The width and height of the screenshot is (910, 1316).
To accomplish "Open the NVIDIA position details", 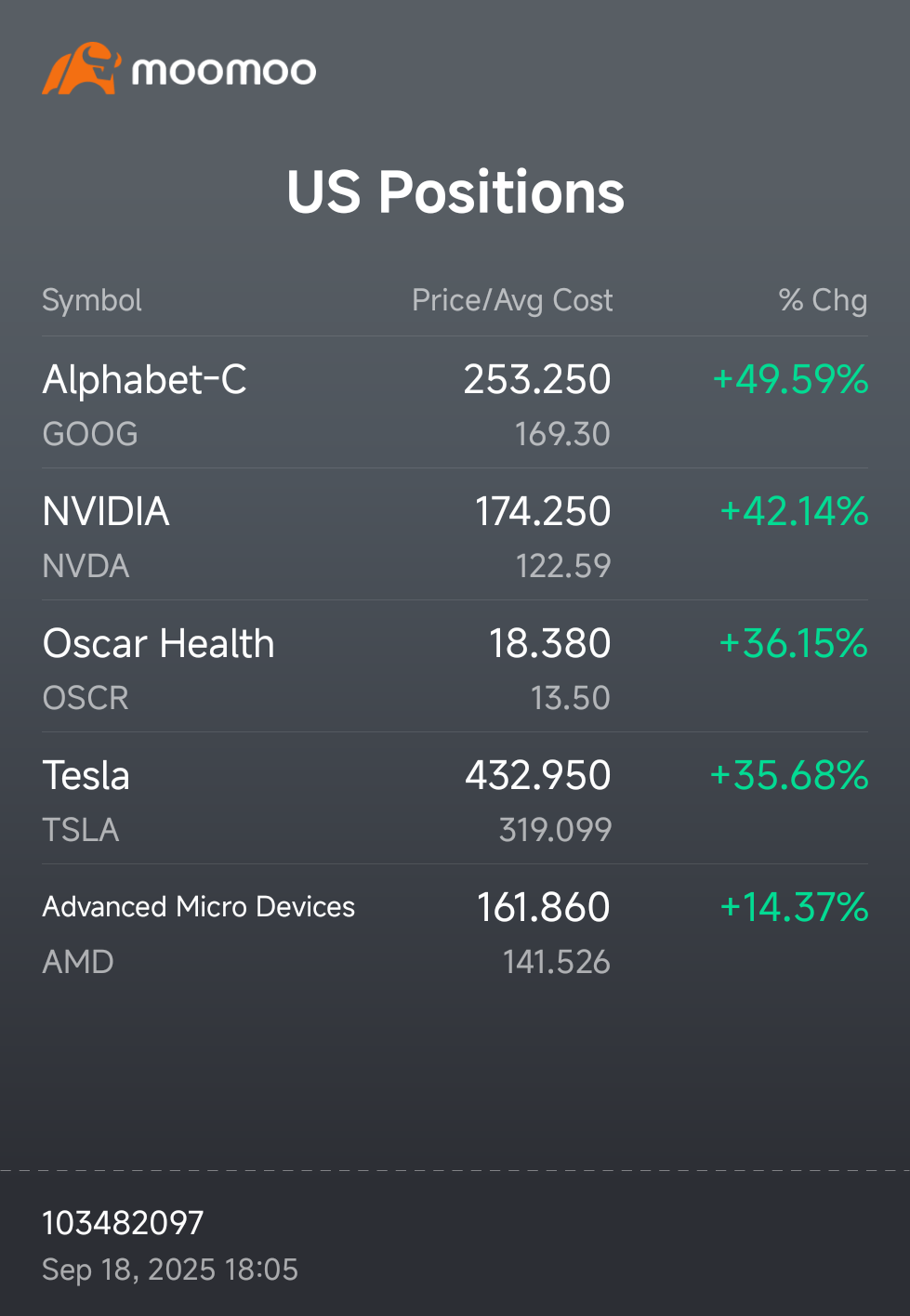I will pos(105,510).
